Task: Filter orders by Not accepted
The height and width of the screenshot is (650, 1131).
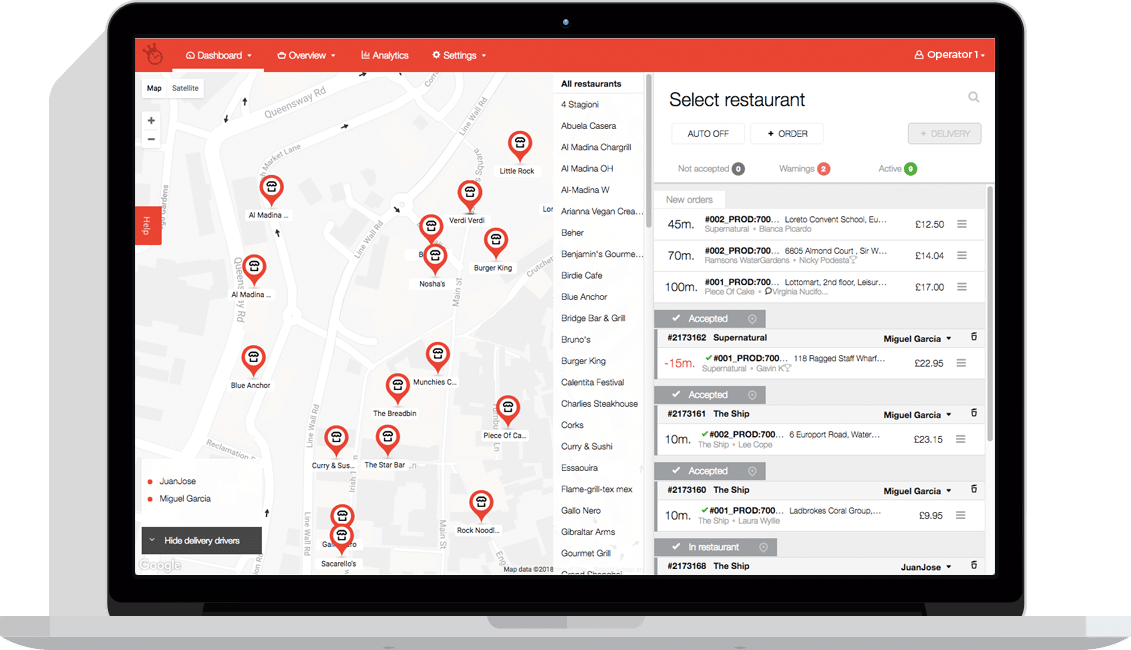Action: click(710, 169)
